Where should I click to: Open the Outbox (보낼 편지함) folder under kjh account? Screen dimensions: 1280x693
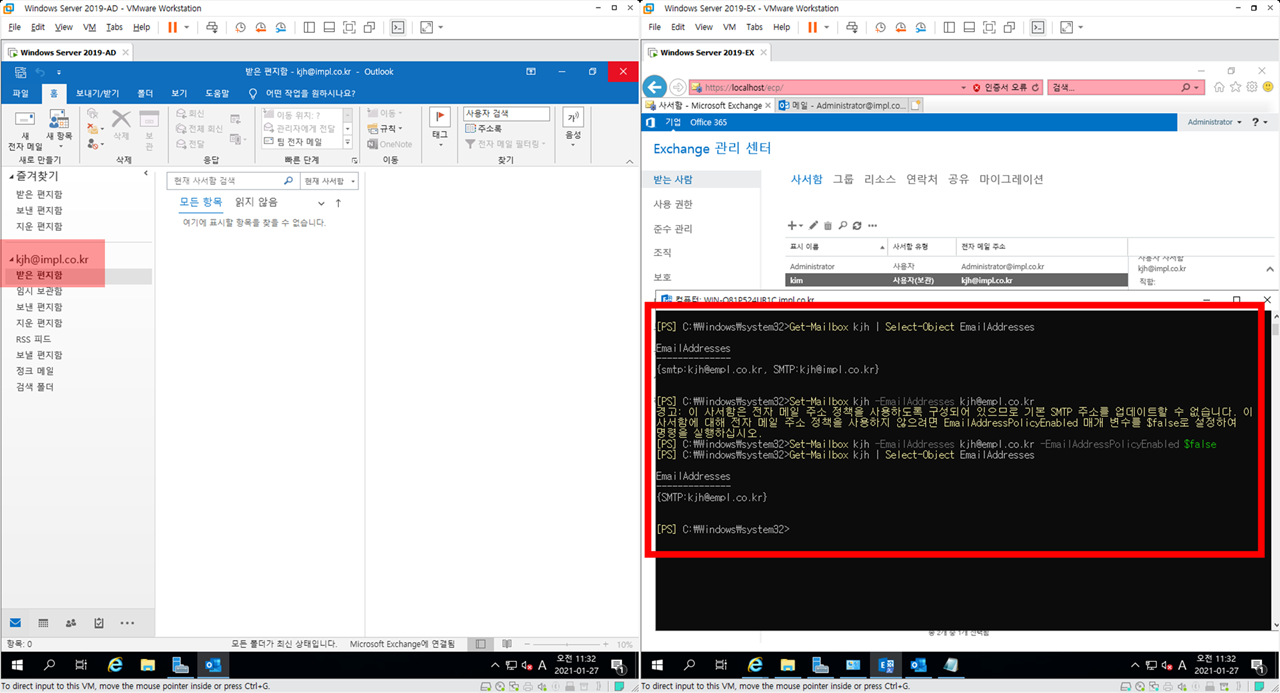coord(39,355)
